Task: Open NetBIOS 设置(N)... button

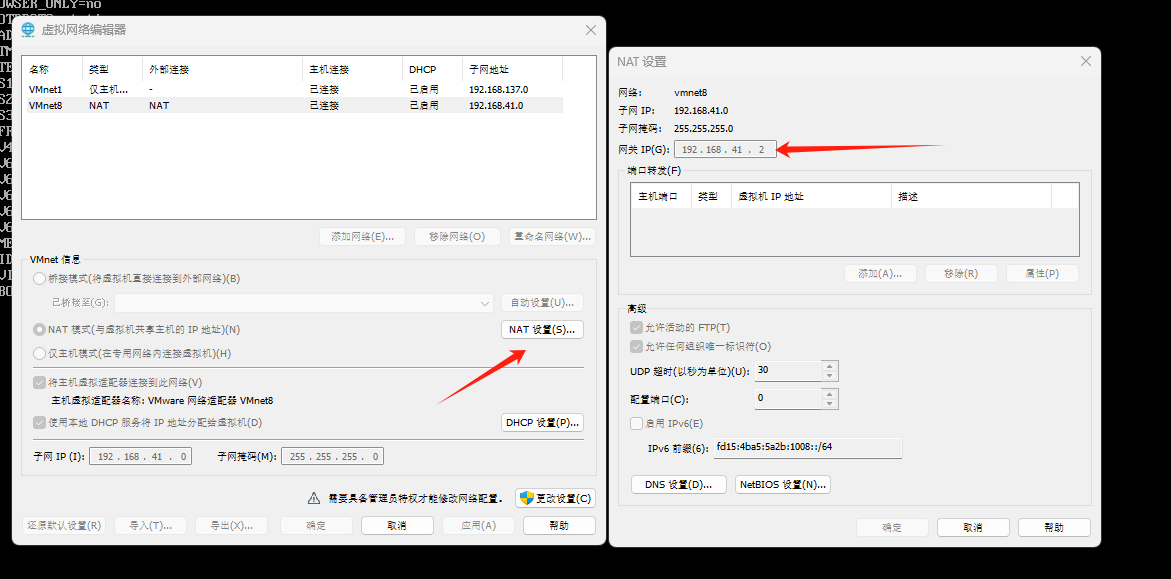Action: pos(783,485)
